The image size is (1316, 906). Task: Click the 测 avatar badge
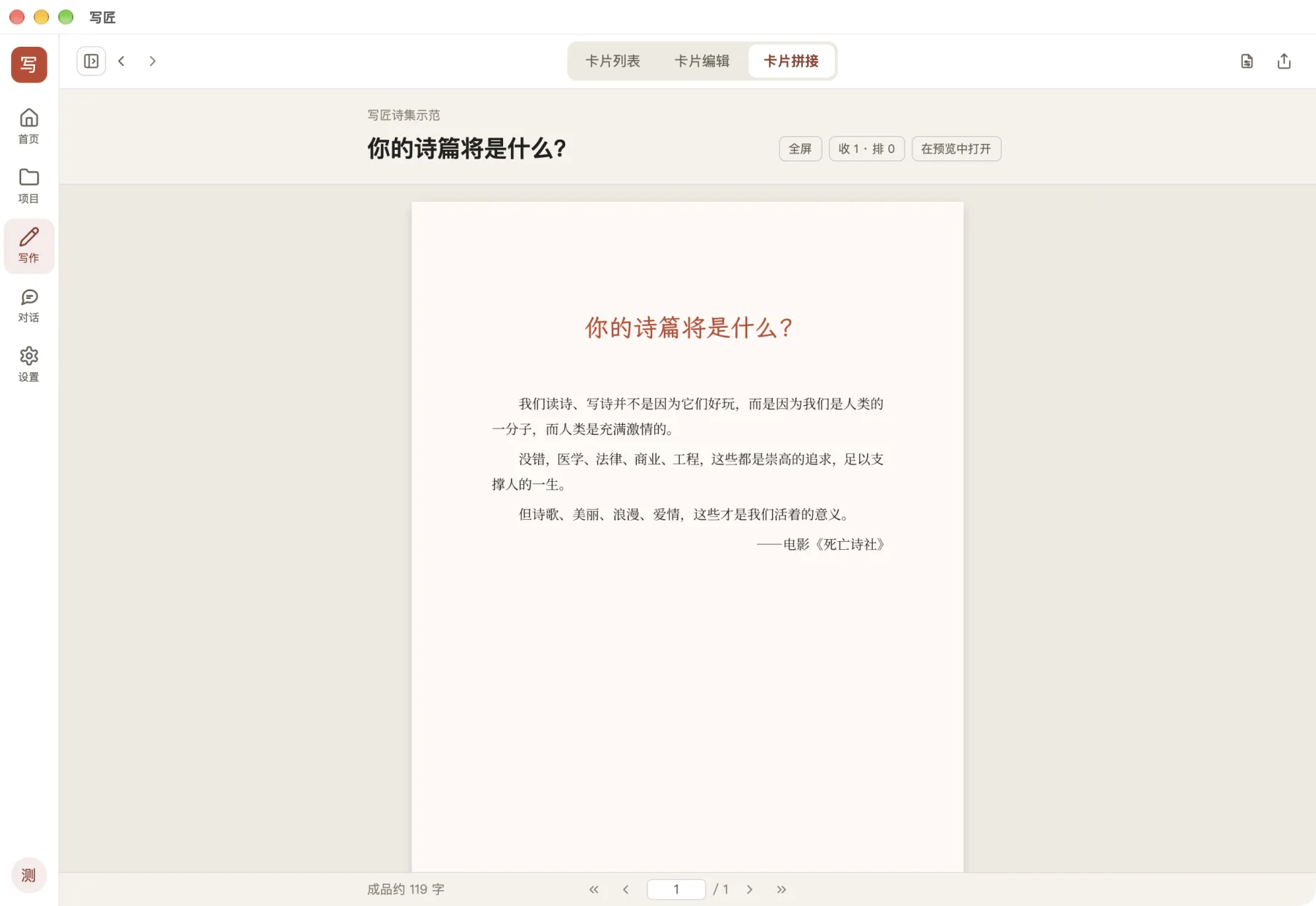[29, 875]
